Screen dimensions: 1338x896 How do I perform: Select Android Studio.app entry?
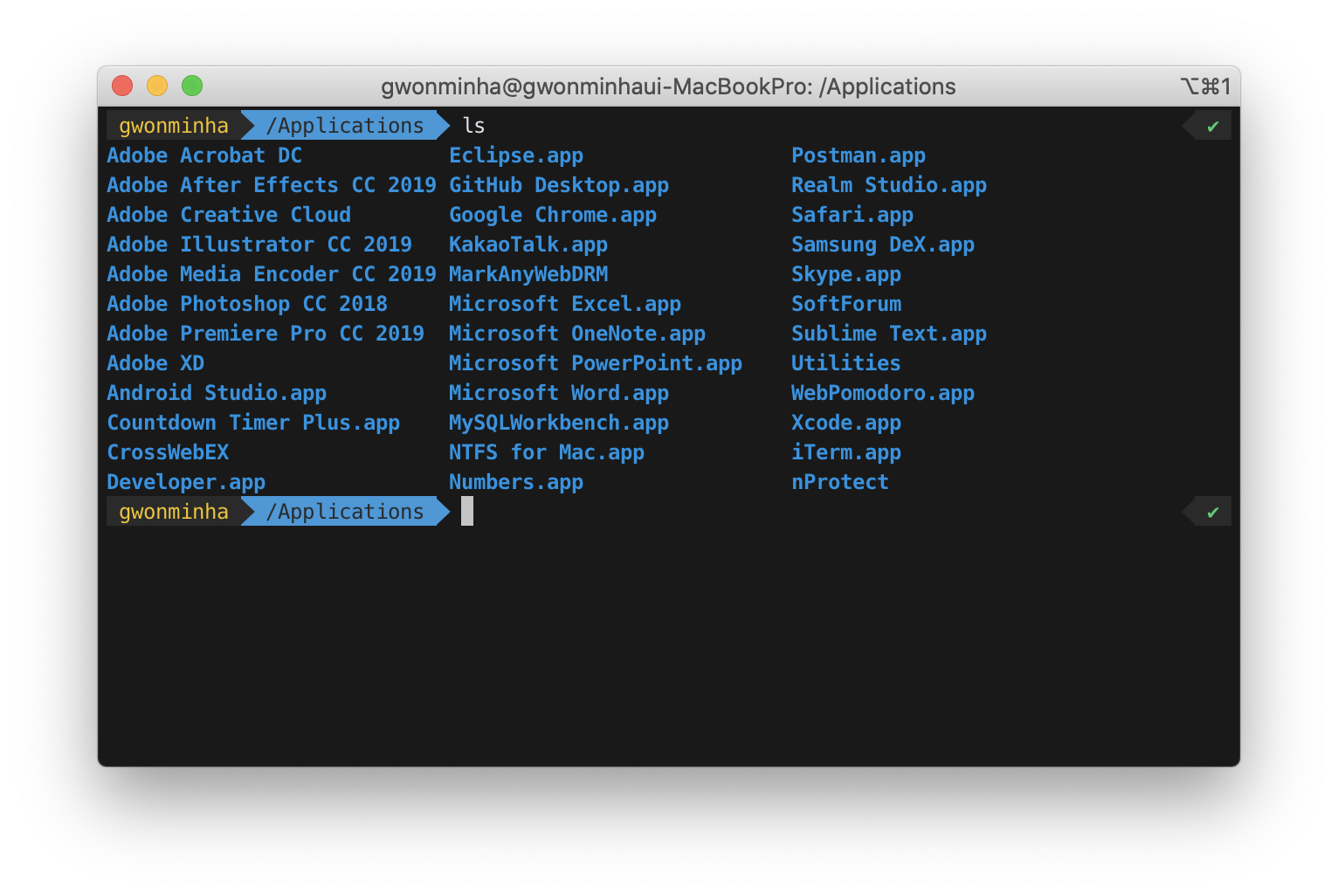coord(217,393)
